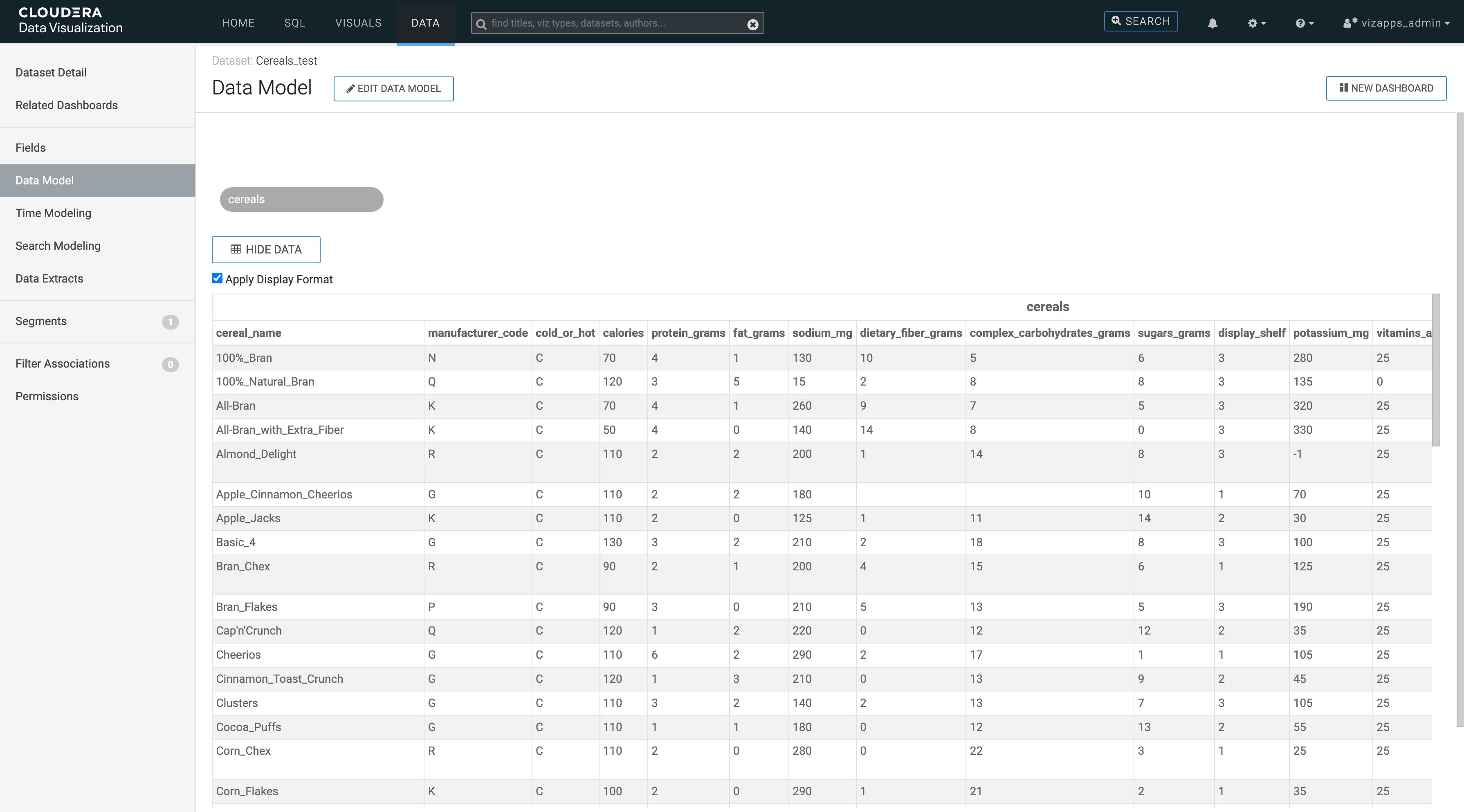Click the pencil Edit Data Model button

click(393, 89)
